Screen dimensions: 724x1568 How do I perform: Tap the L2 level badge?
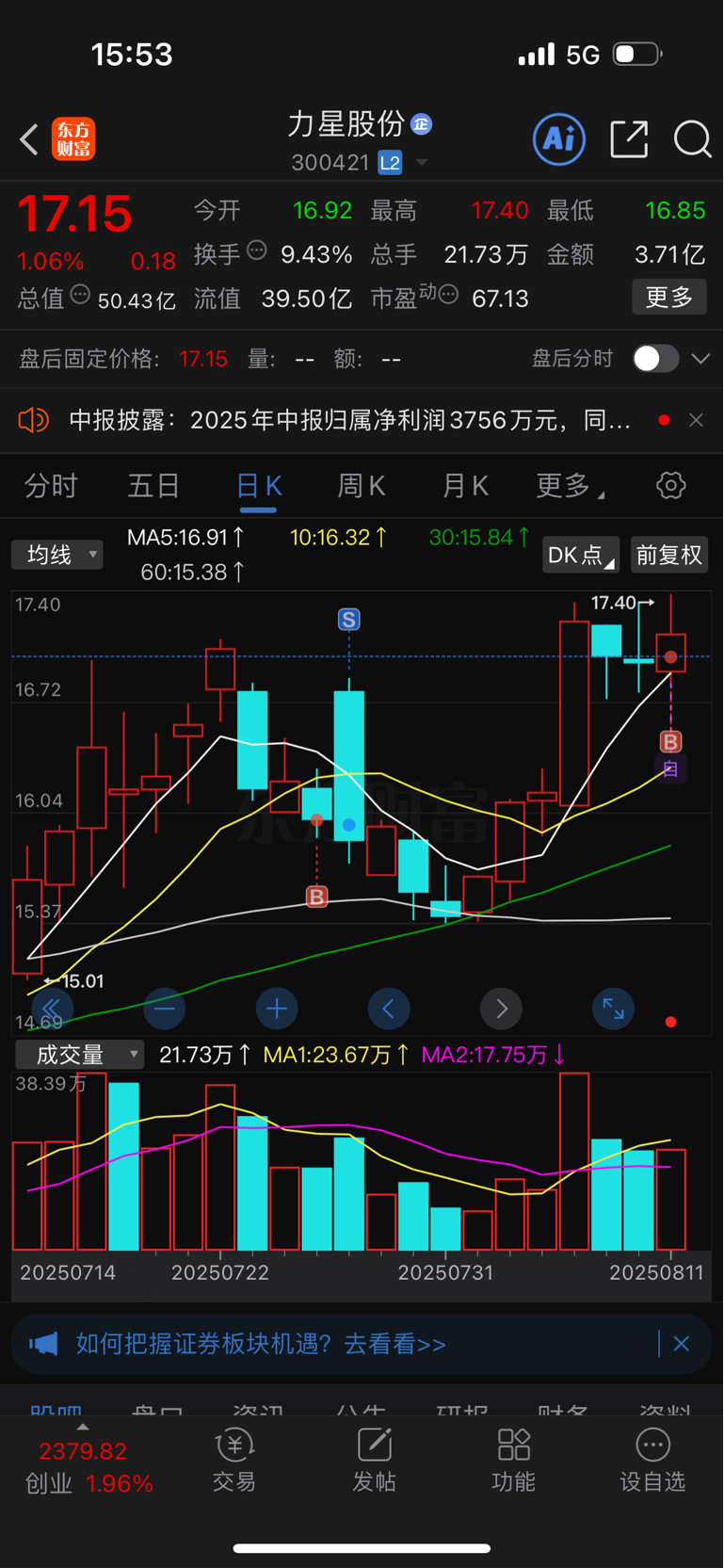pos(390,163)
